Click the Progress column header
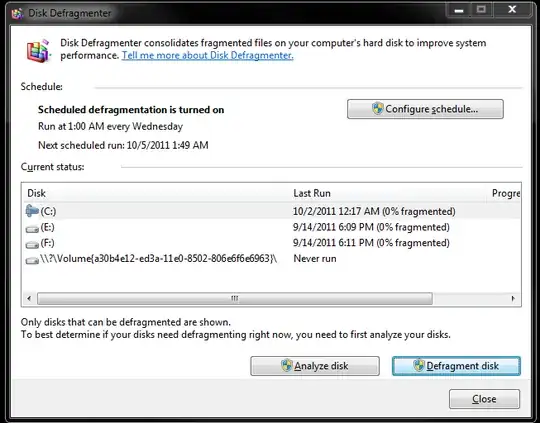 506,193
